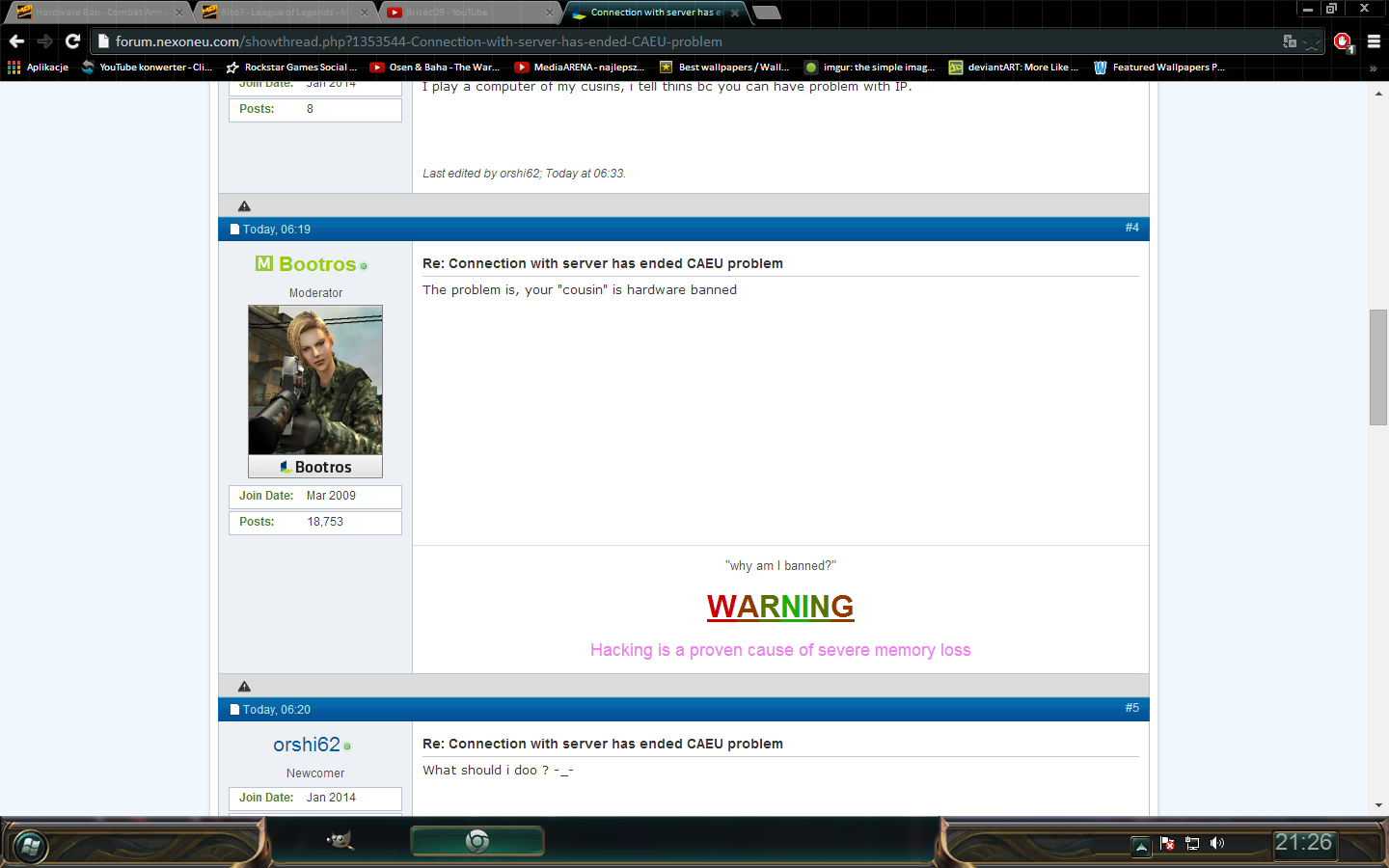Click the browser back arrow
1389x868 pixels.
point(16,41)
